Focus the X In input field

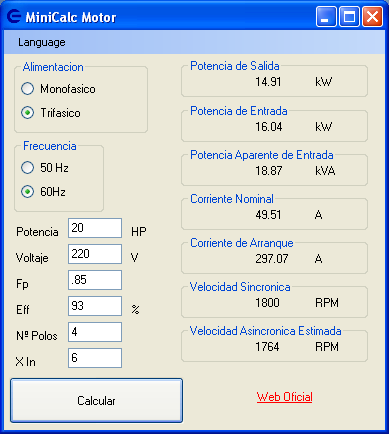(95, 358)
